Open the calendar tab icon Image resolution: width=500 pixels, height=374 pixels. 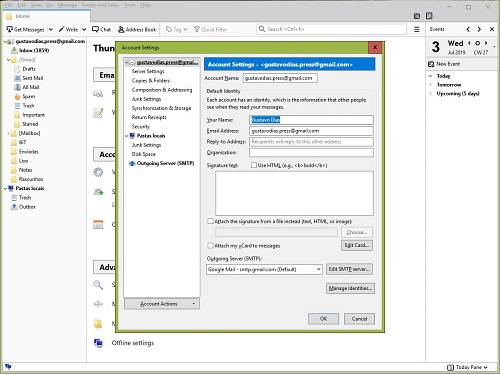click(417, 16)
